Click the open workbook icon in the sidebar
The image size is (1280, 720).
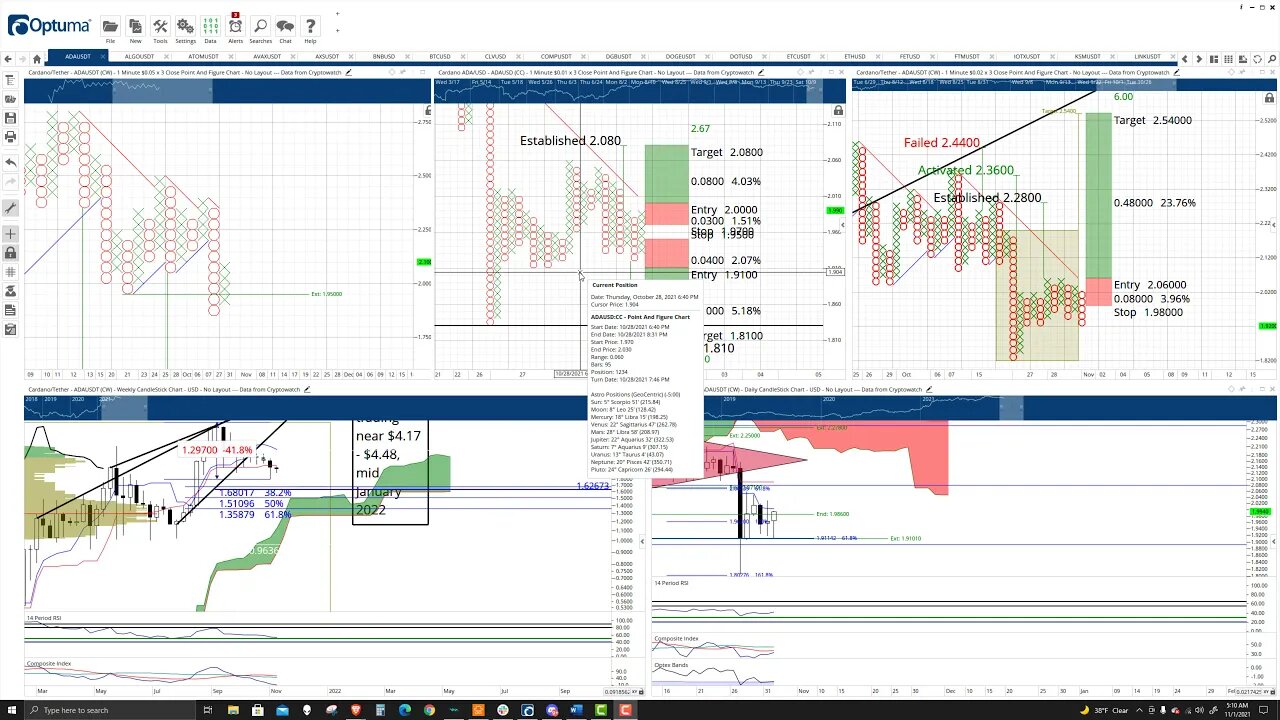[10, 99]
